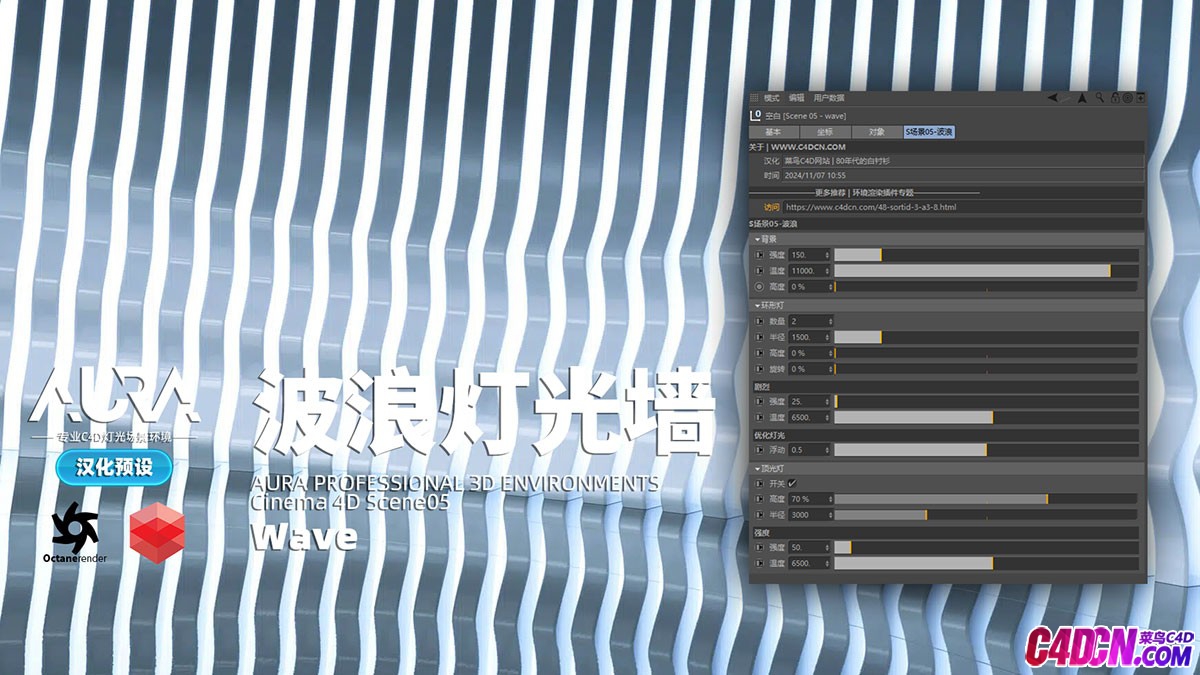Screen dimensions: 1200x675
Task: Click the 数量 value field showing 2
Action: coord(810,321)
